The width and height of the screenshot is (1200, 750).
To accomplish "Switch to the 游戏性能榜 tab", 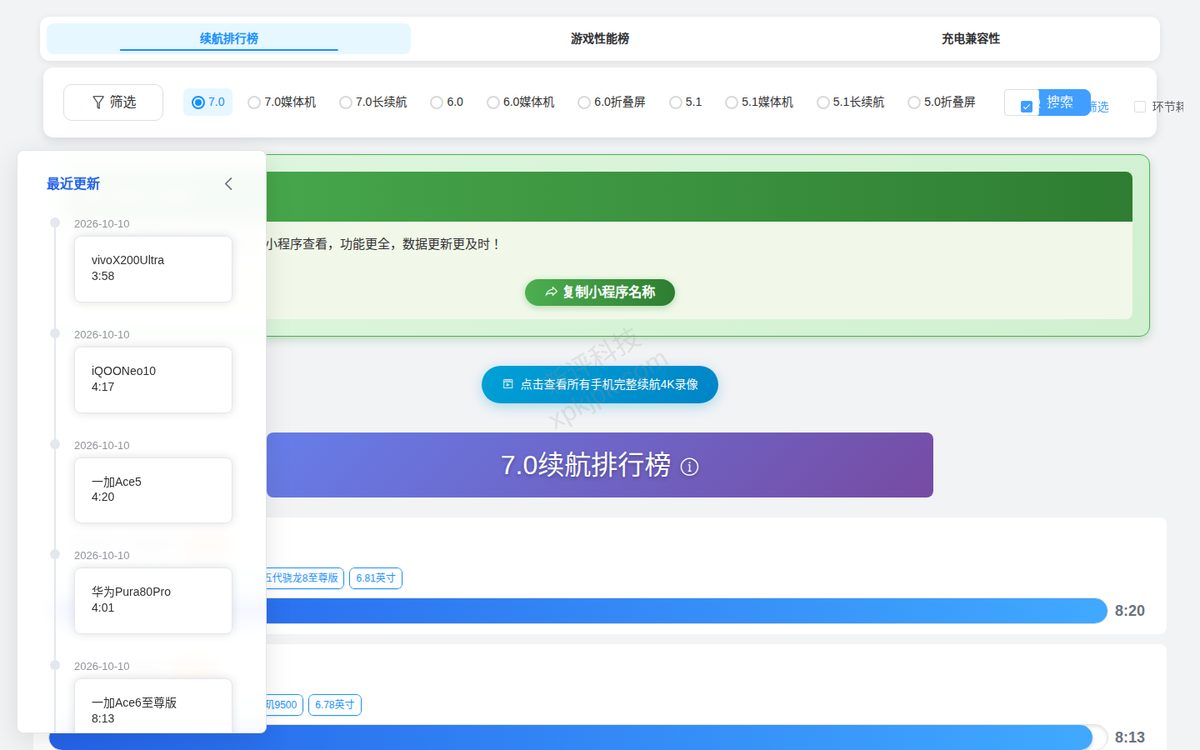I will [600, 38].
